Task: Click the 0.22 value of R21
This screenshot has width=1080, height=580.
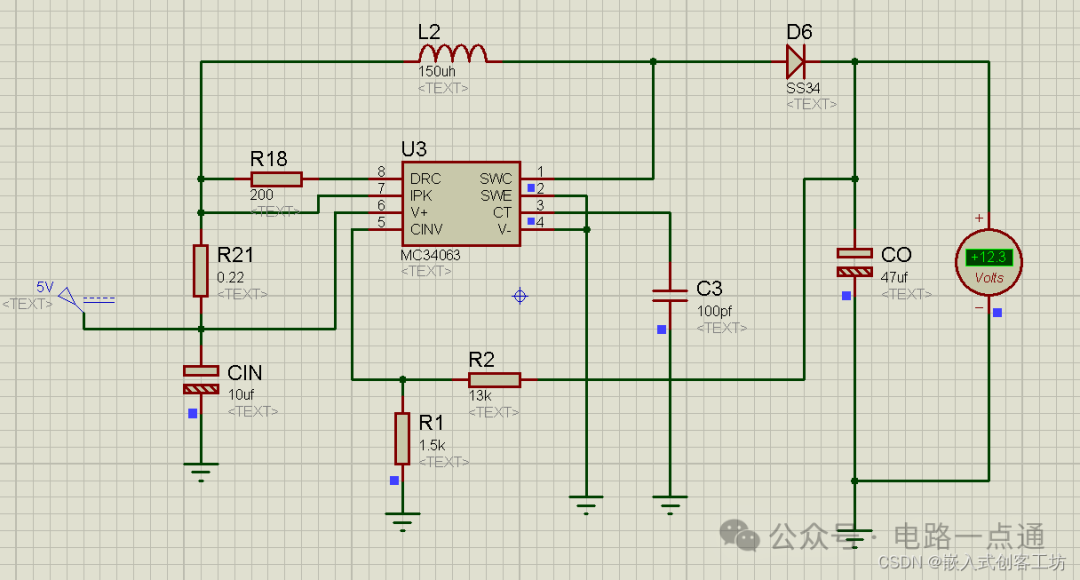Action: (x=231, y=278)
